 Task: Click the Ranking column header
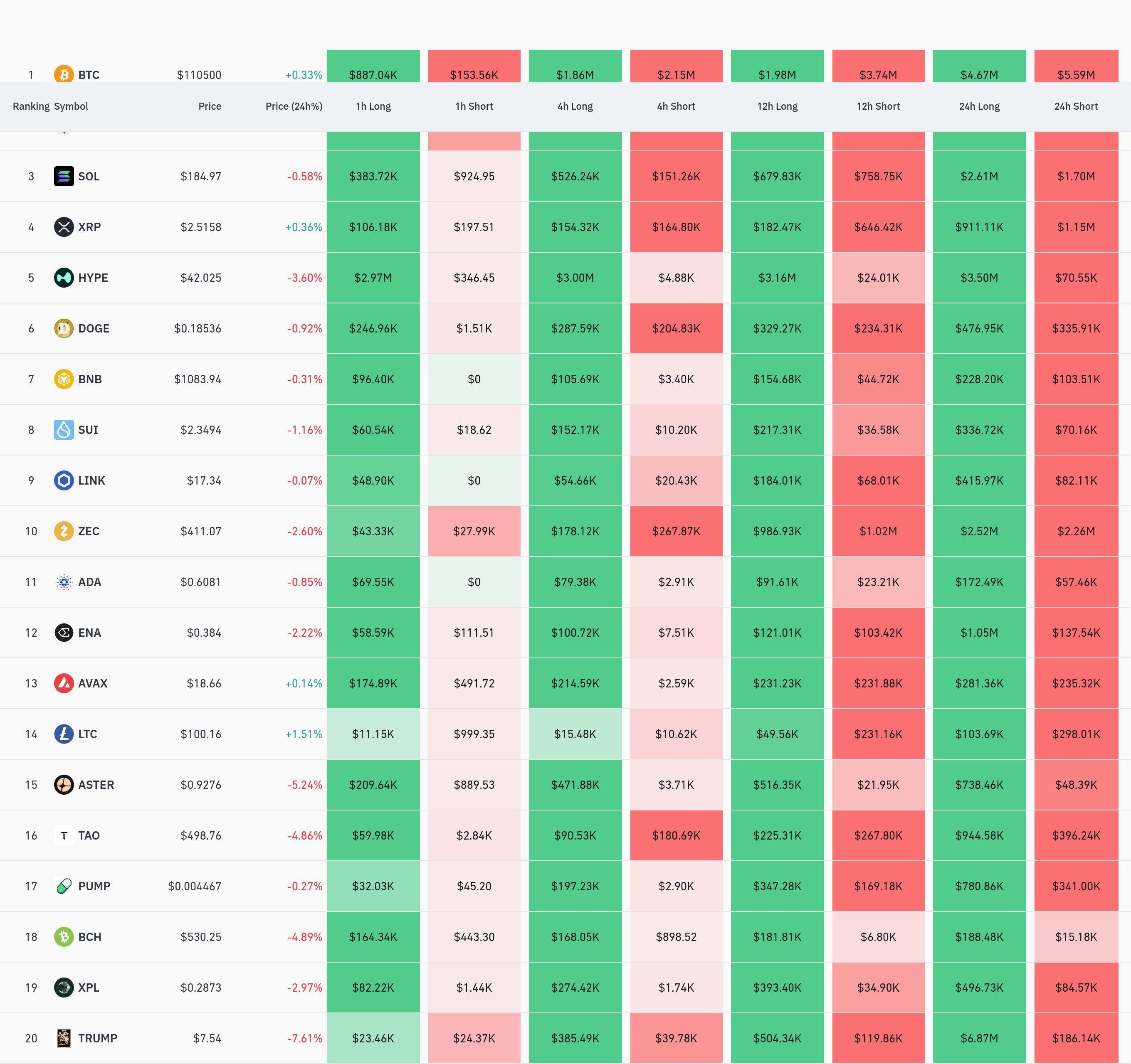[31, 106]
